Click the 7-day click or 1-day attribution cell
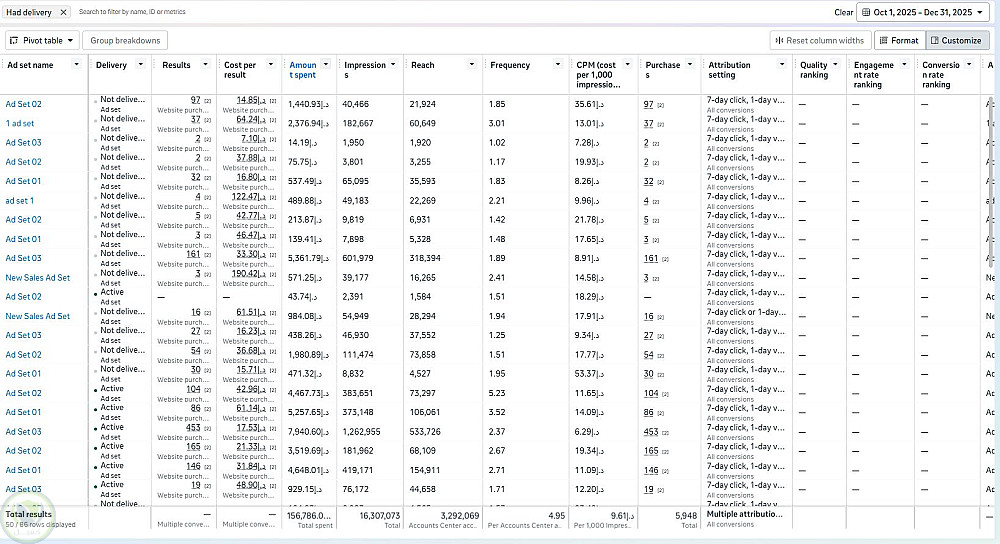The image size is (1000, 544). pyautogui.click(x=746, y=312)
